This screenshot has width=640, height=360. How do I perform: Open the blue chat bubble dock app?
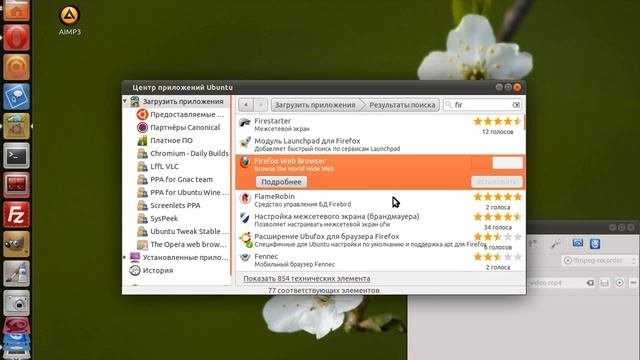[x=16, y=97]
